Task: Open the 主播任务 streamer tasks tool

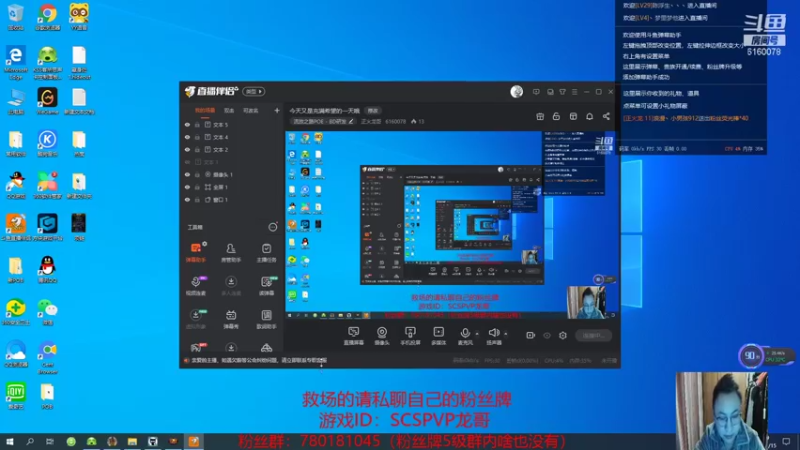Action: [266, 253]
